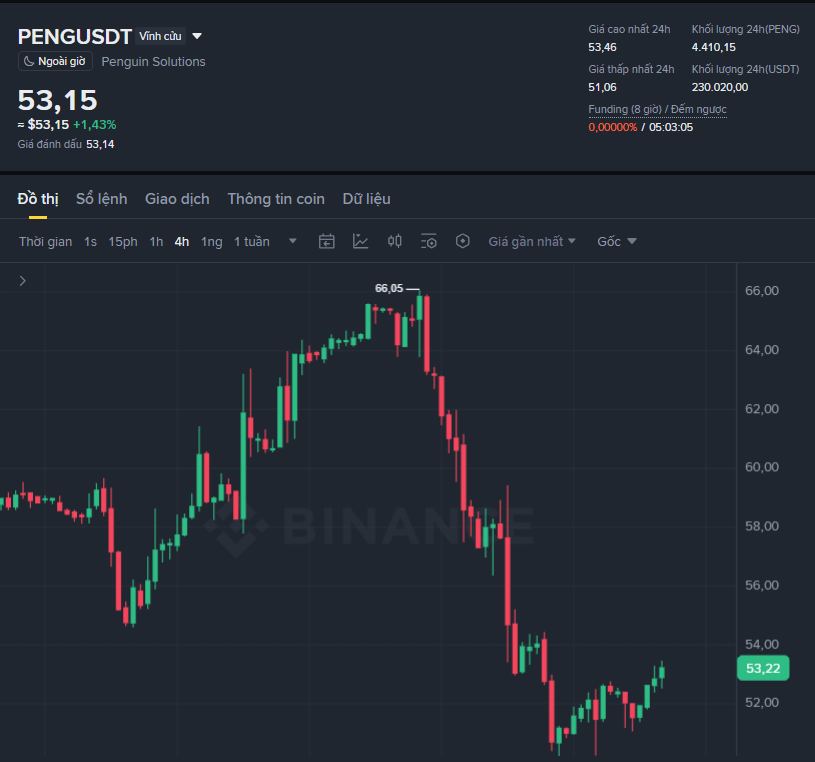Viewport: 815px width, 762px height.
Task: Click the 66,05 high price marker
Action: tap(389, 288)
